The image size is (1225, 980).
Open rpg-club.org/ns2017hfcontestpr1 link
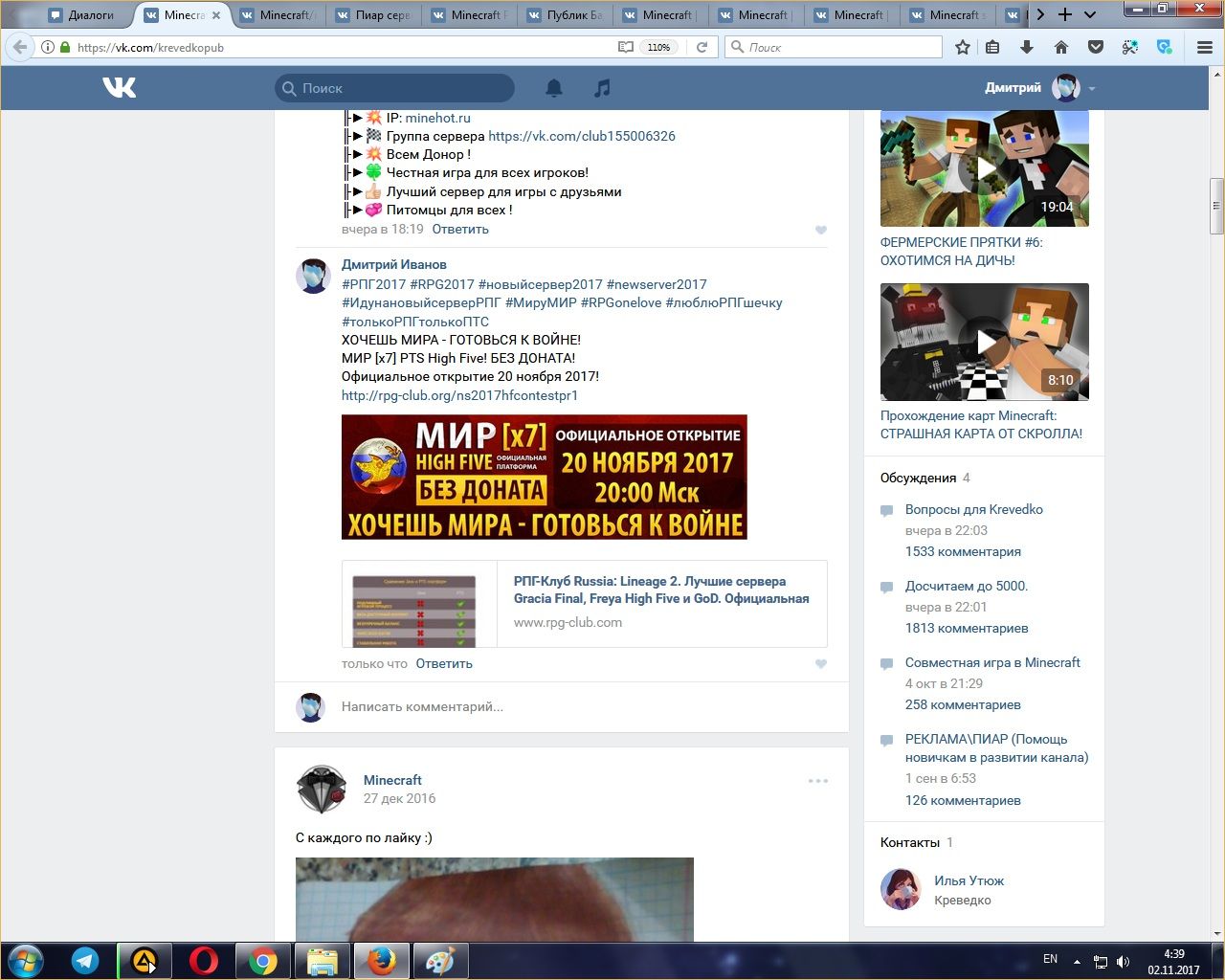[459, 395]
